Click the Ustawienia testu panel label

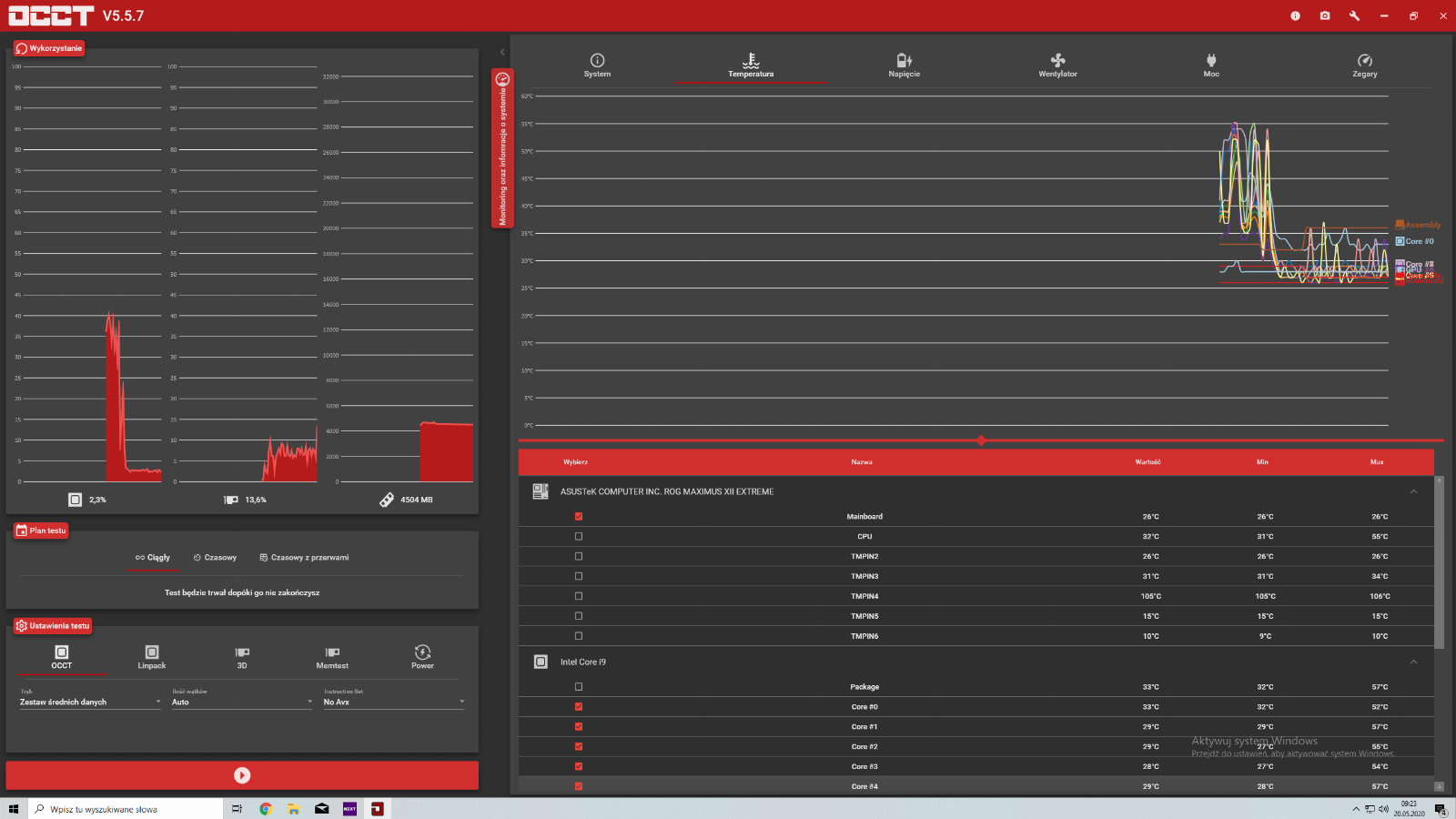(x=53, y=626)
